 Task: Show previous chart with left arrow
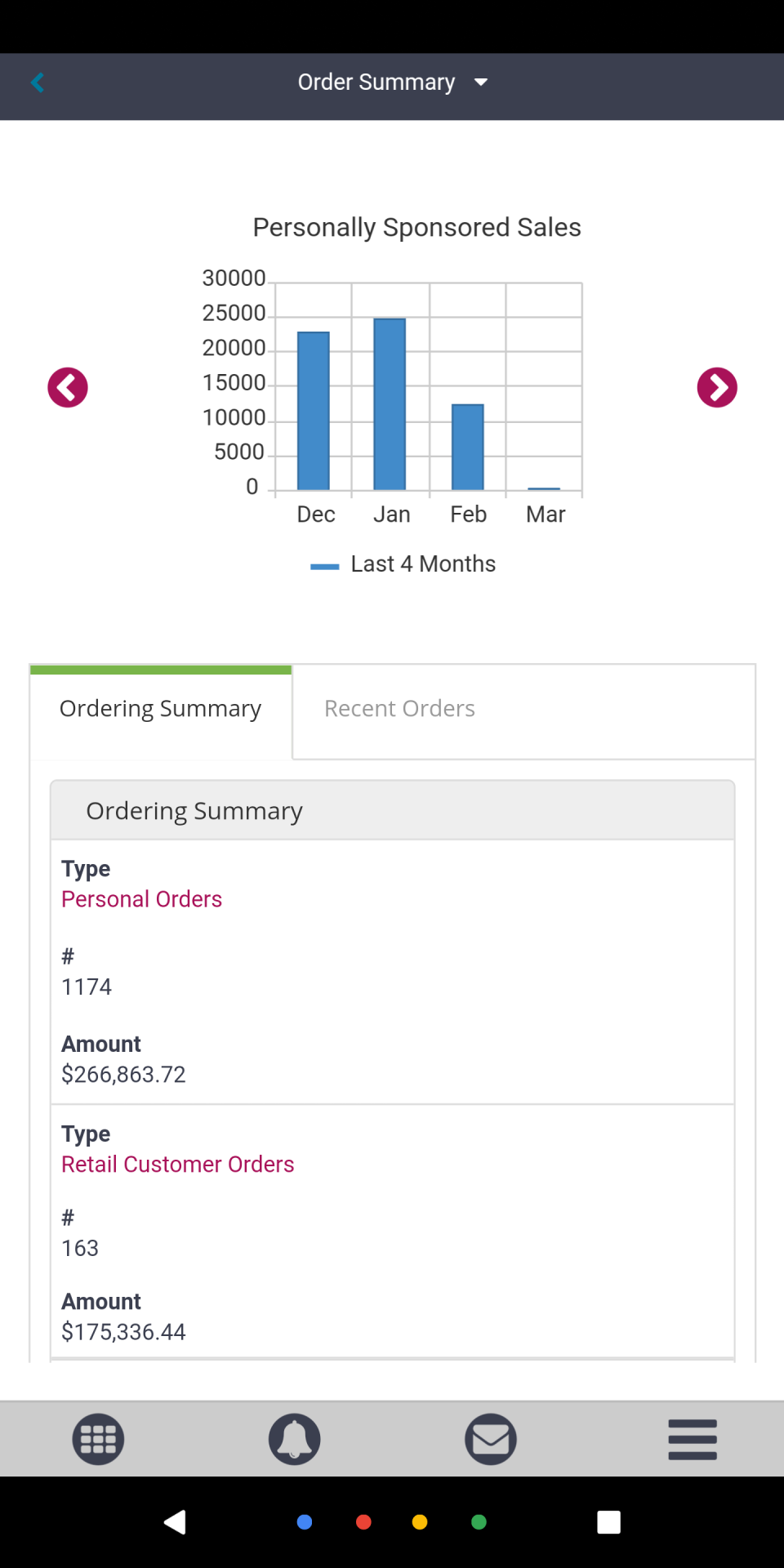[68, 387]
